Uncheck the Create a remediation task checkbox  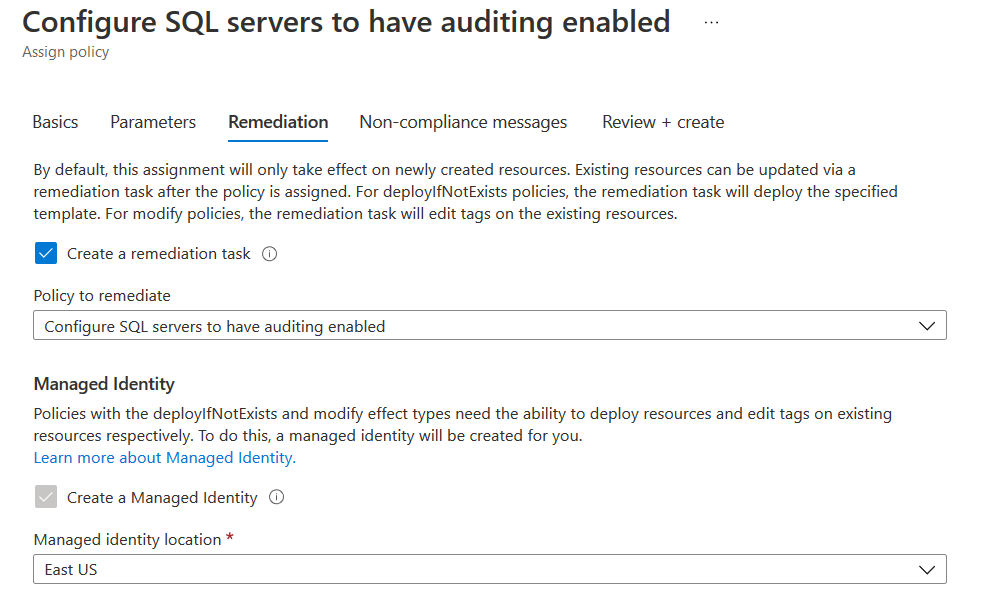(46, 254)
